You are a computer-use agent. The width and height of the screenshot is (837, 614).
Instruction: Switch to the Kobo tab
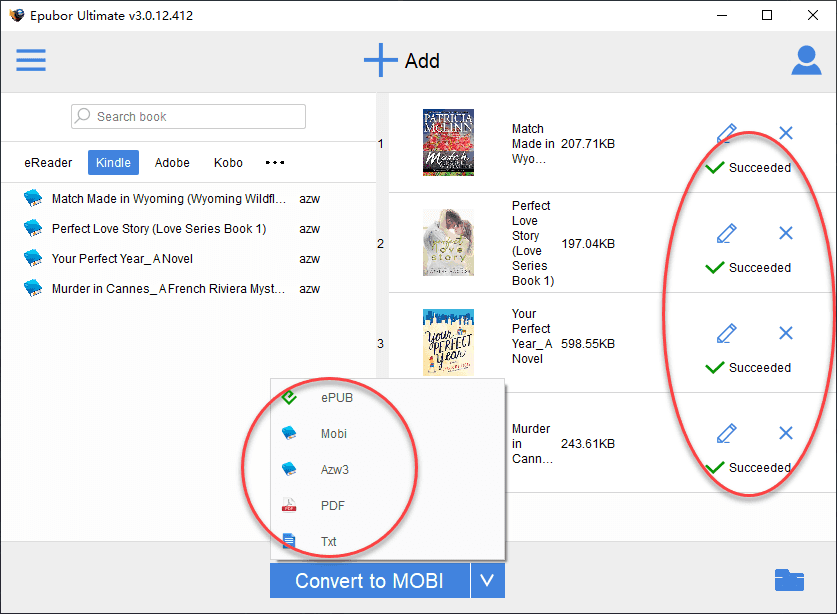[228, 162]
